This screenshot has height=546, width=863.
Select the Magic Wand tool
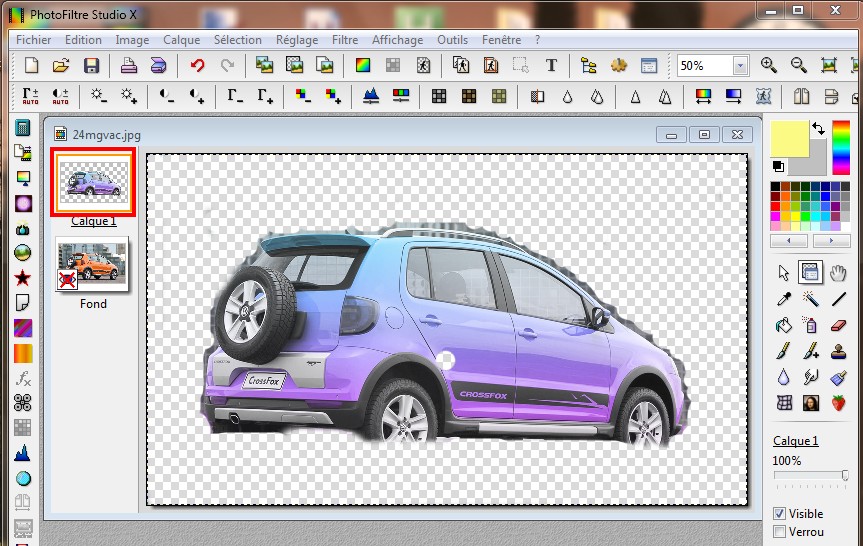(811, 298)
